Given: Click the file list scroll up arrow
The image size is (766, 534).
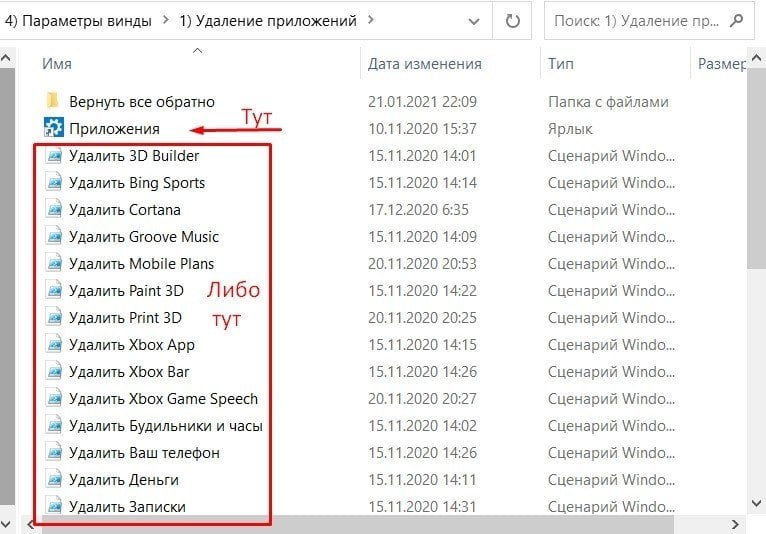Looking at the screenshot, I should point(756,58).
